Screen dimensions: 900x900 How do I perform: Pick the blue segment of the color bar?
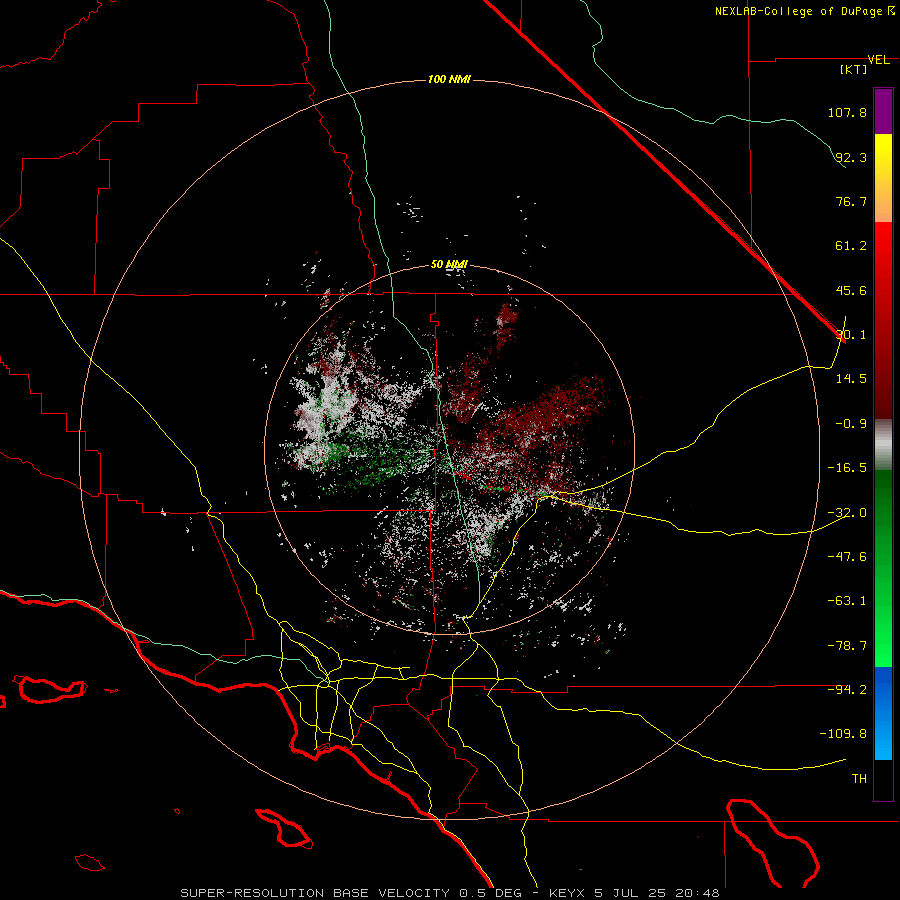(883, 713)
